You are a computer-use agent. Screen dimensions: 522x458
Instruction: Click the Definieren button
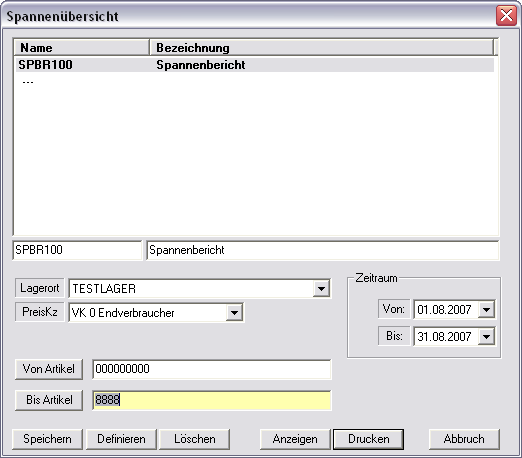(121, 439)
